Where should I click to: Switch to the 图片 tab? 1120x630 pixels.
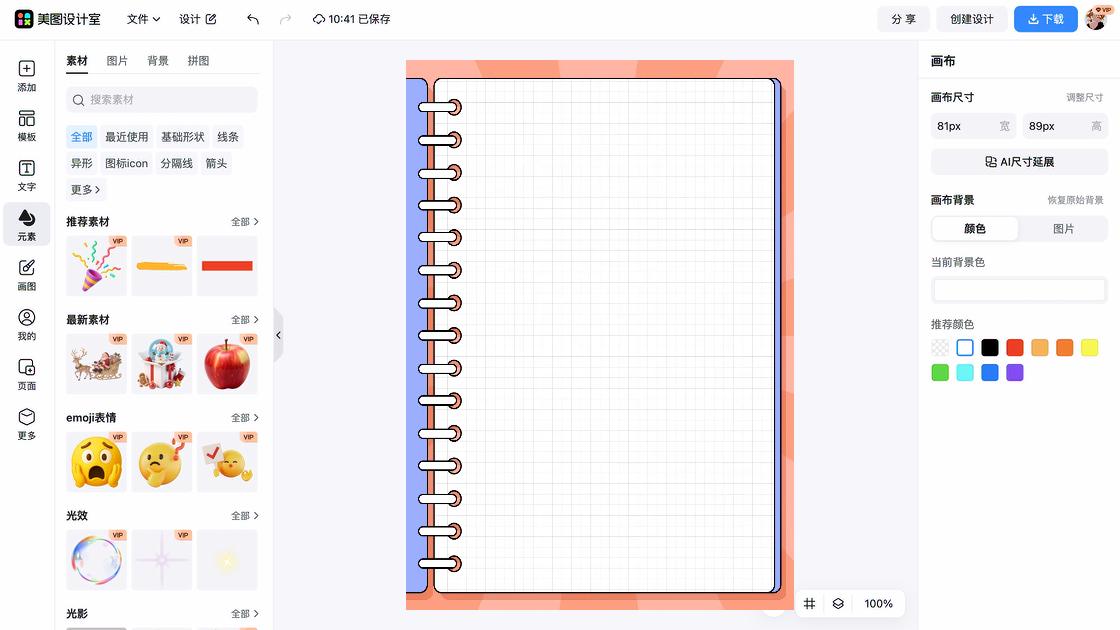click(x=117, y=61)
